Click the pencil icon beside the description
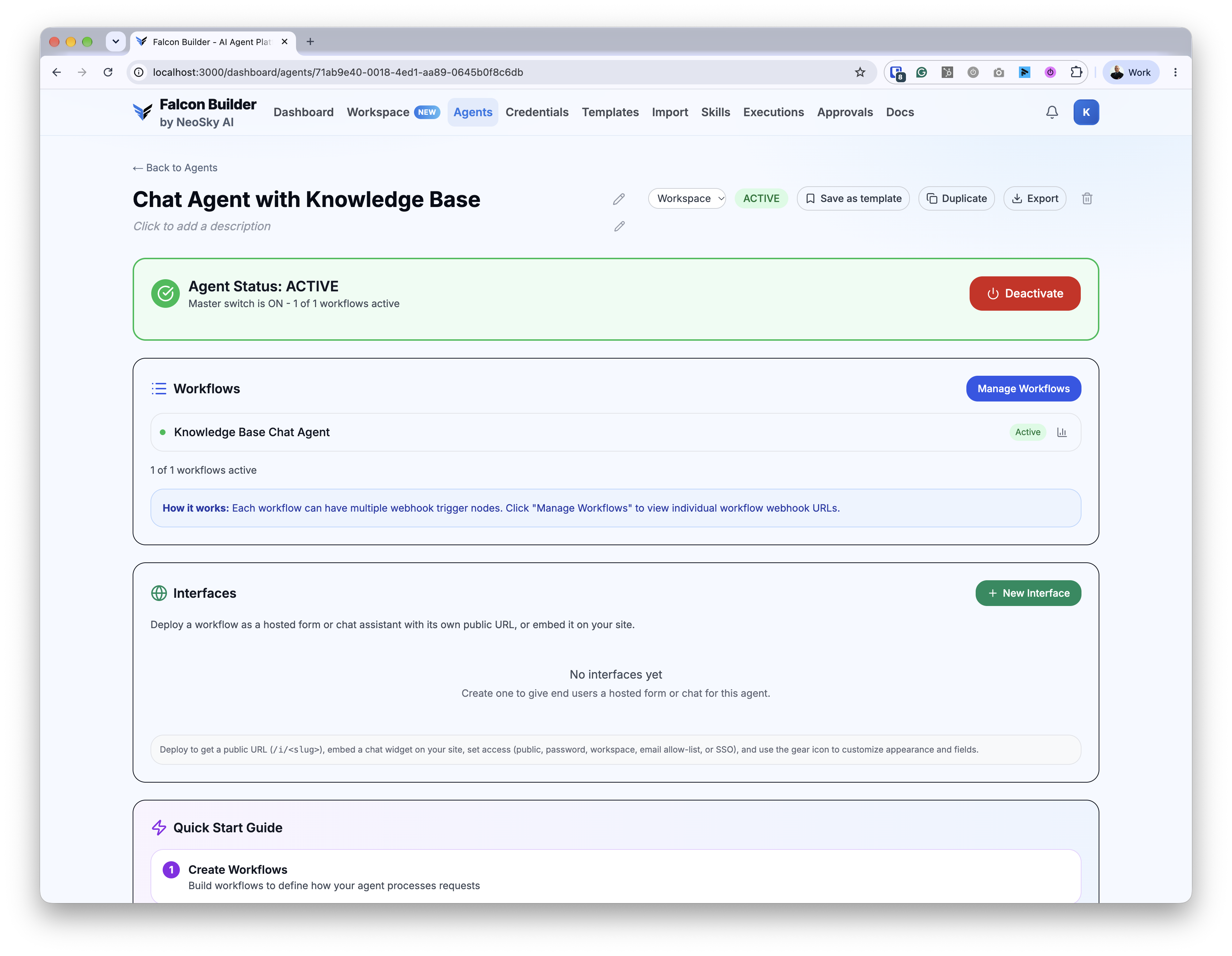 click(x=619, y=226)
